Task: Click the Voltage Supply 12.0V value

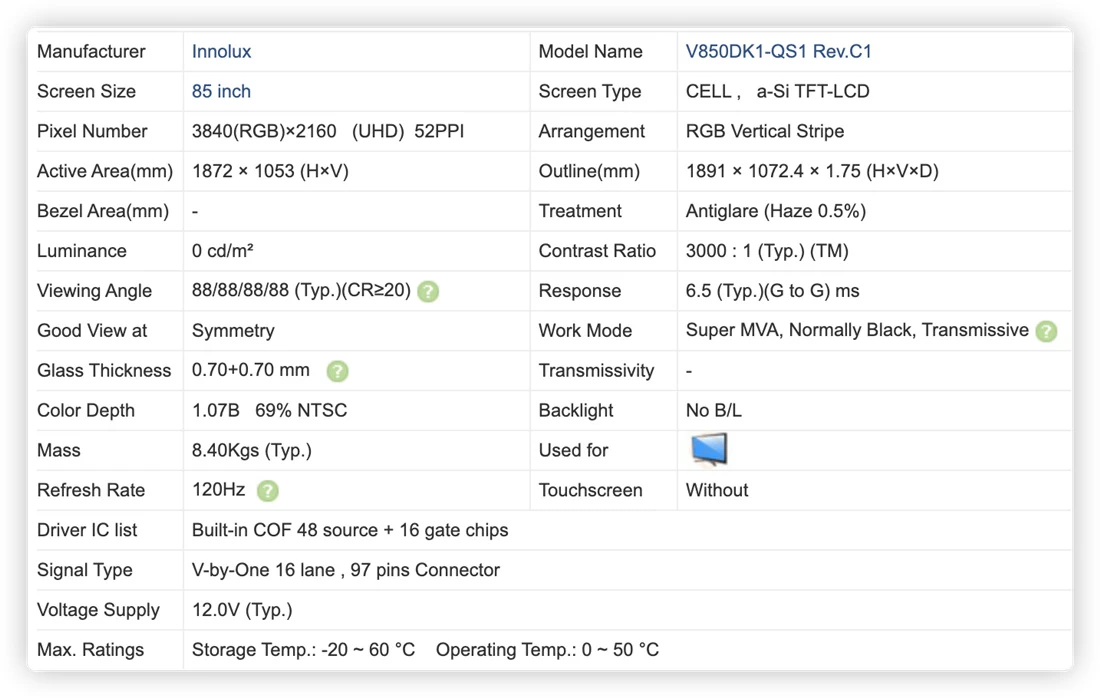Action: pyautogui.click(x=242, y=610)
